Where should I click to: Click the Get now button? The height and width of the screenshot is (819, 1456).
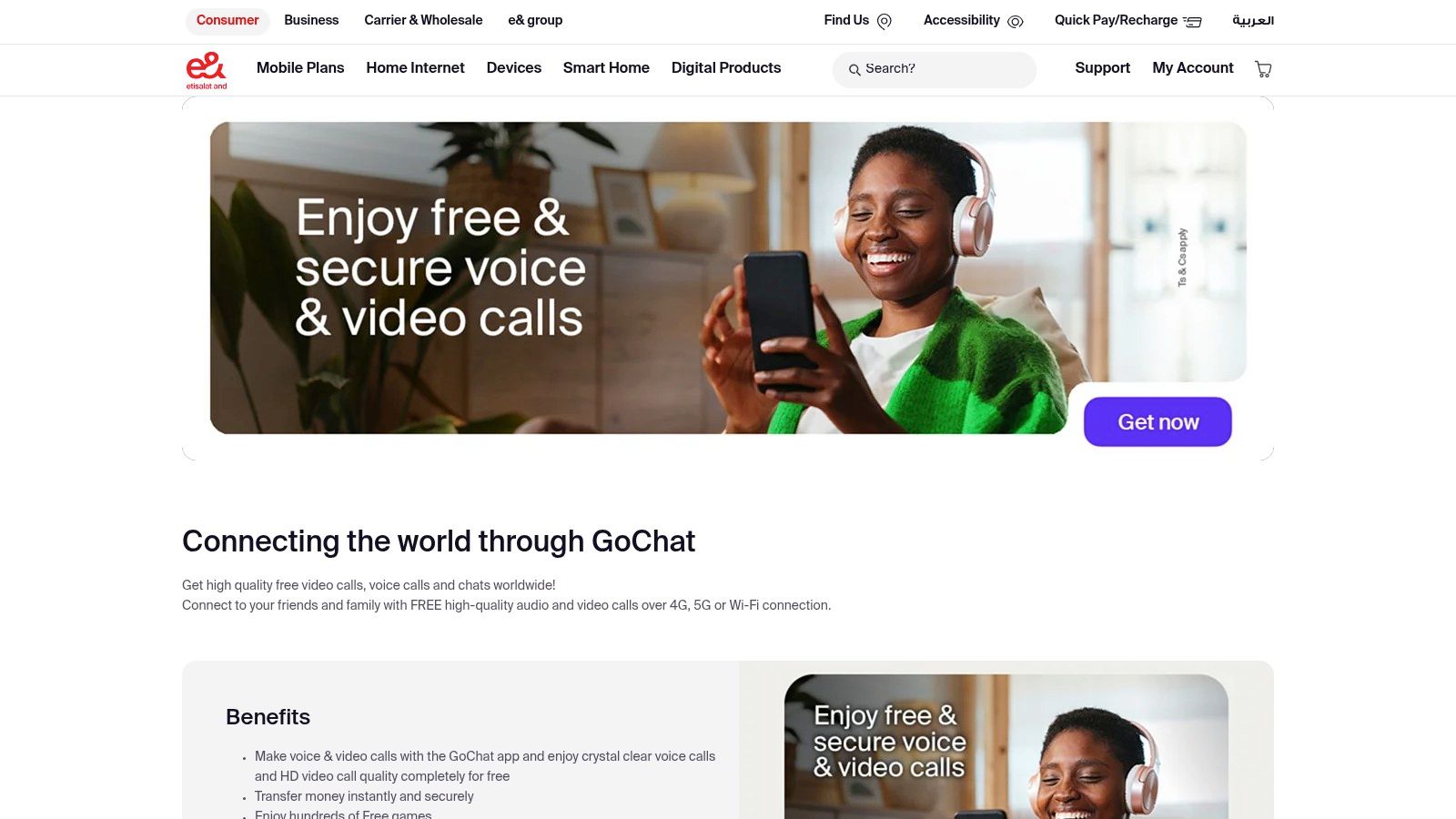coord(1158,421)
